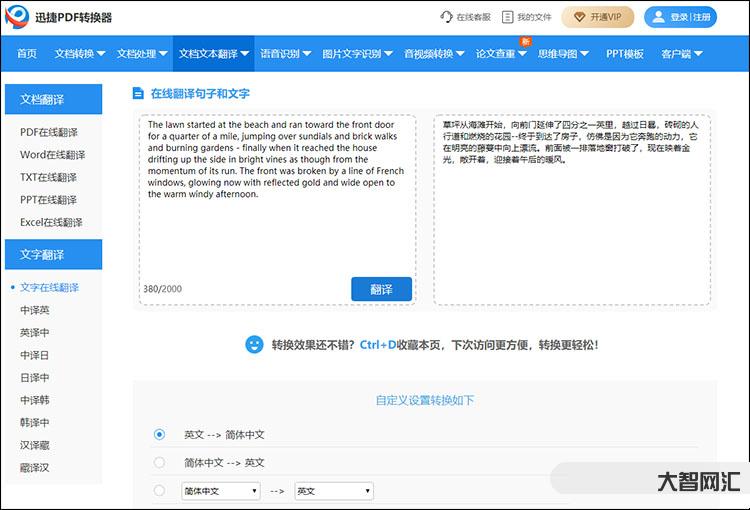Open the 首页 navigation tab
This screenshot has width=750, height=510.
(x=27, y=54)
